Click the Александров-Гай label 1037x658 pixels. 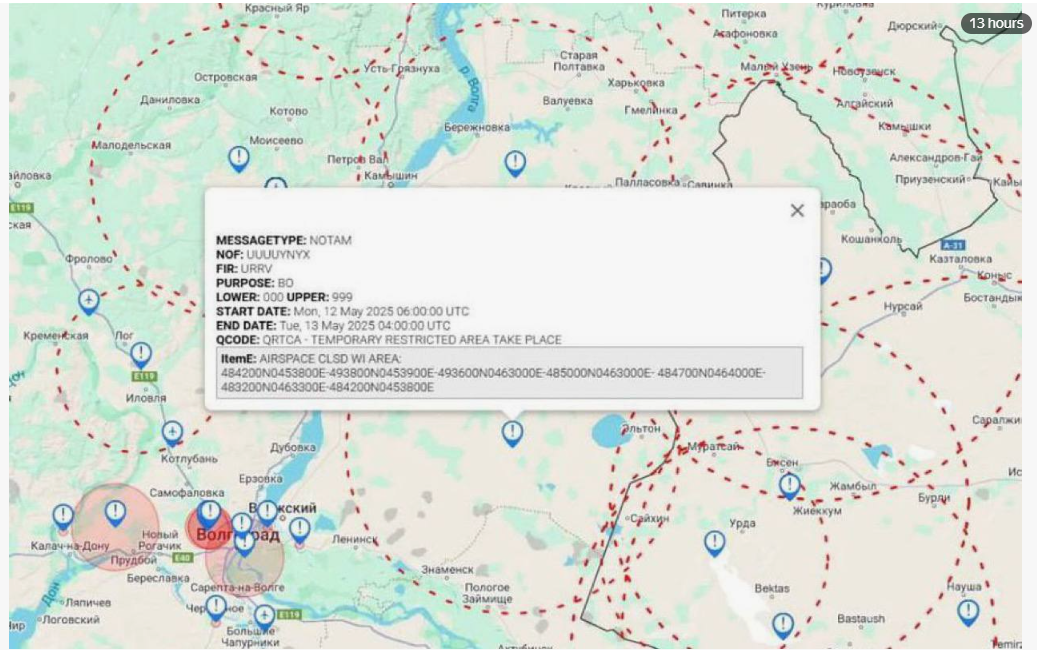[x=936, y=157]
